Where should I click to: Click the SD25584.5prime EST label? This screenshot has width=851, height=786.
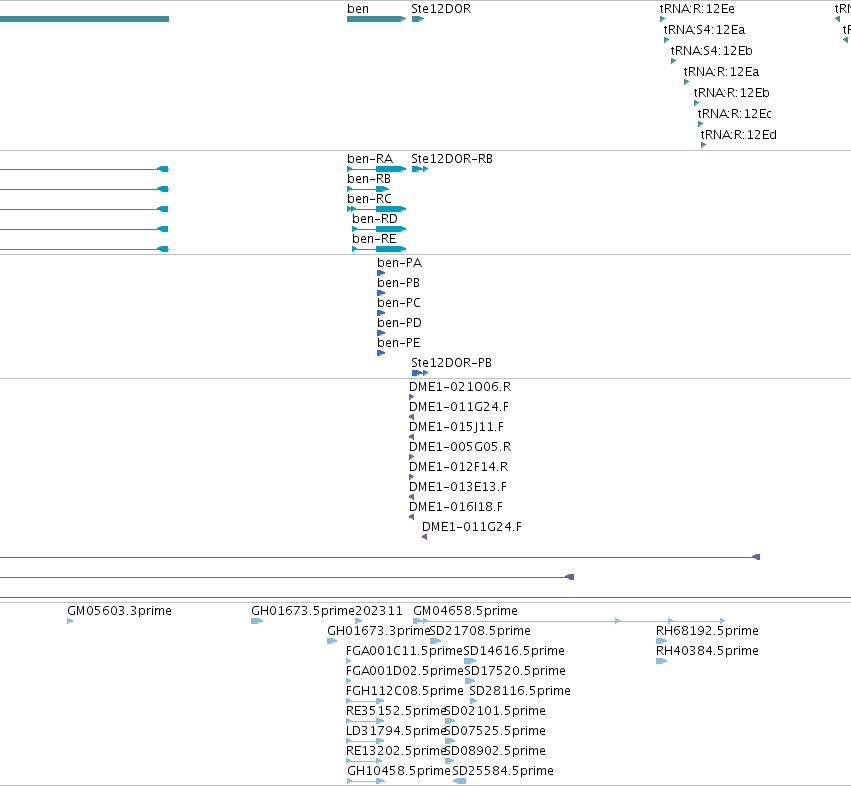(503, 771)
